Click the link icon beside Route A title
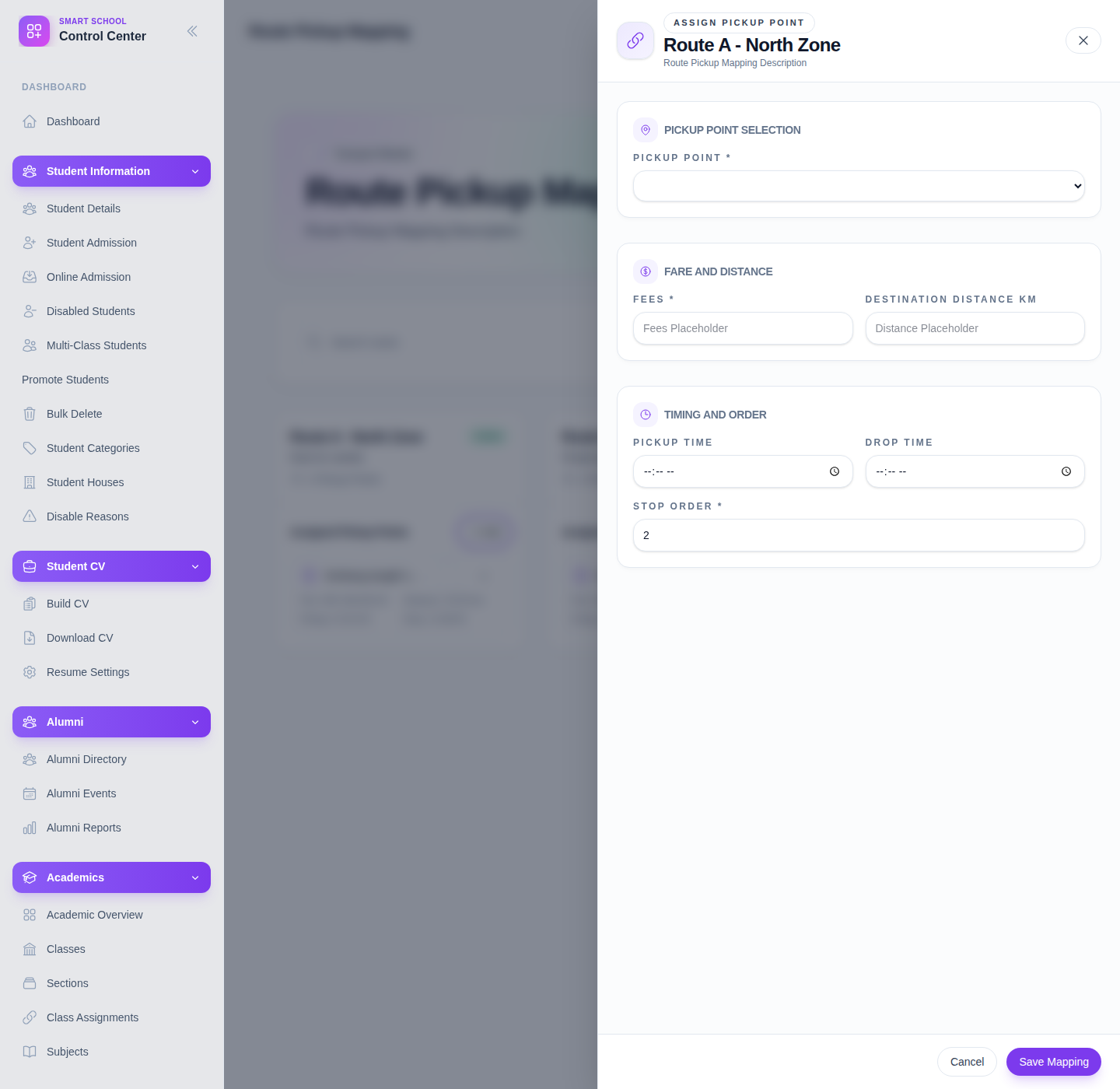 coord(635,40)
